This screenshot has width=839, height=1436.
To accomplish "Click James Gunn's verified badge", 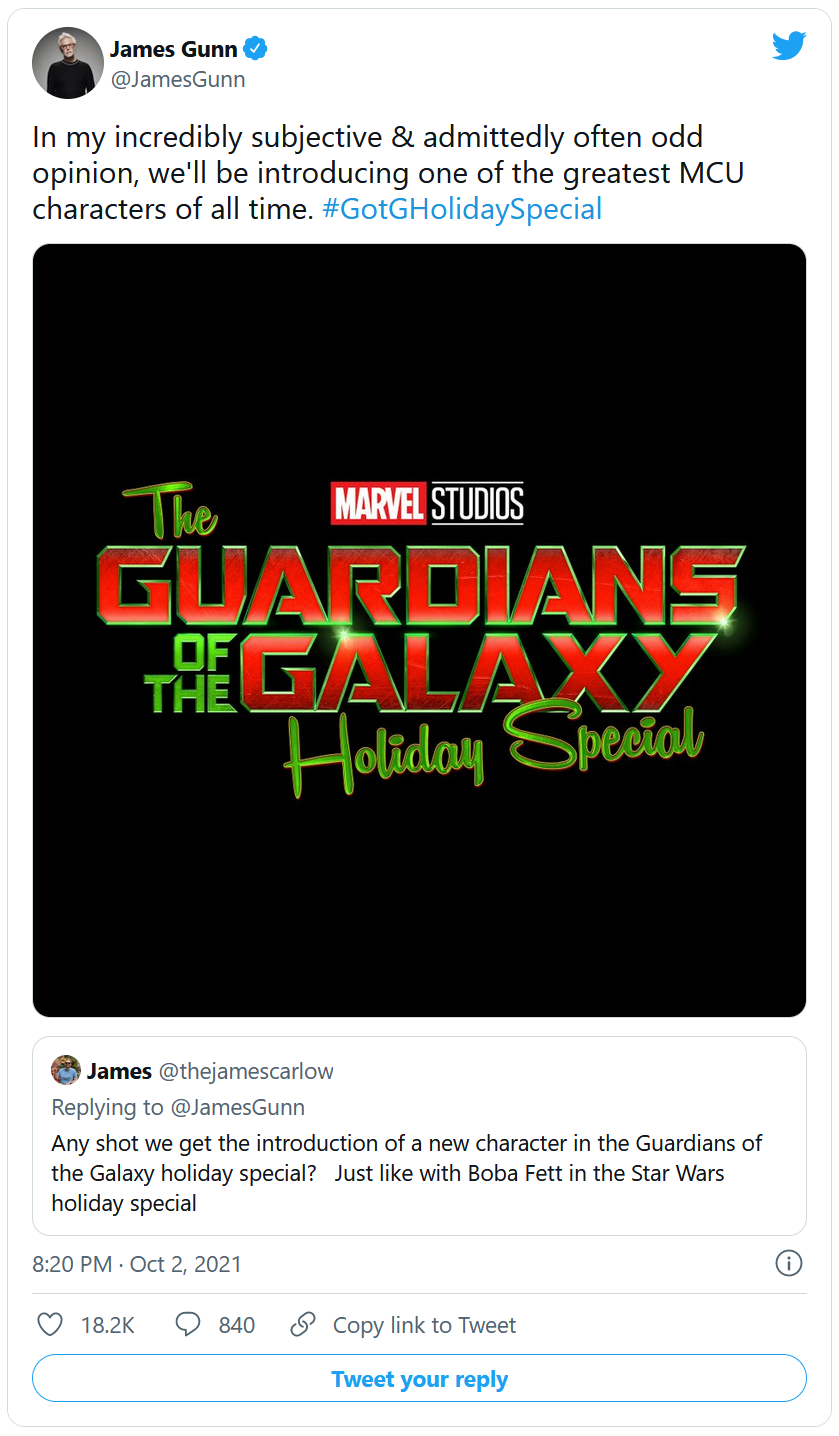I will tap(256, 48).
